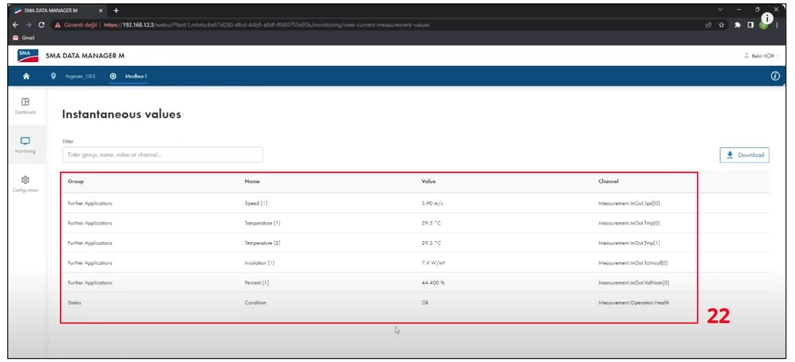Open the tab search chevron in title bar
The height and width of the screenshot is (362, 795).
coord(720,10)
